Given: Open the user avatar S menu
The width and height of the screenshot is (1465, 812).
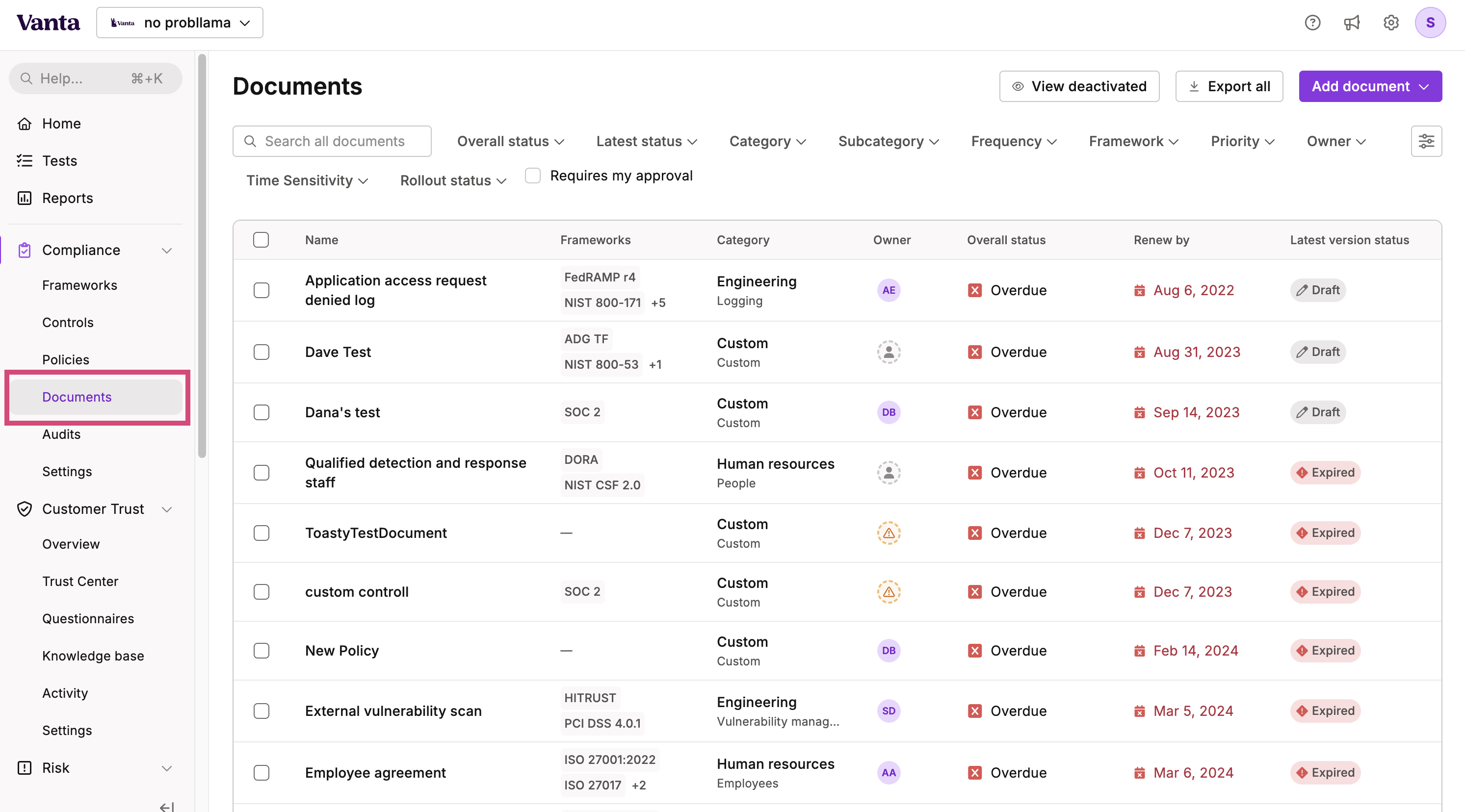Looking at the screenshot, I should click(1430, 23).
